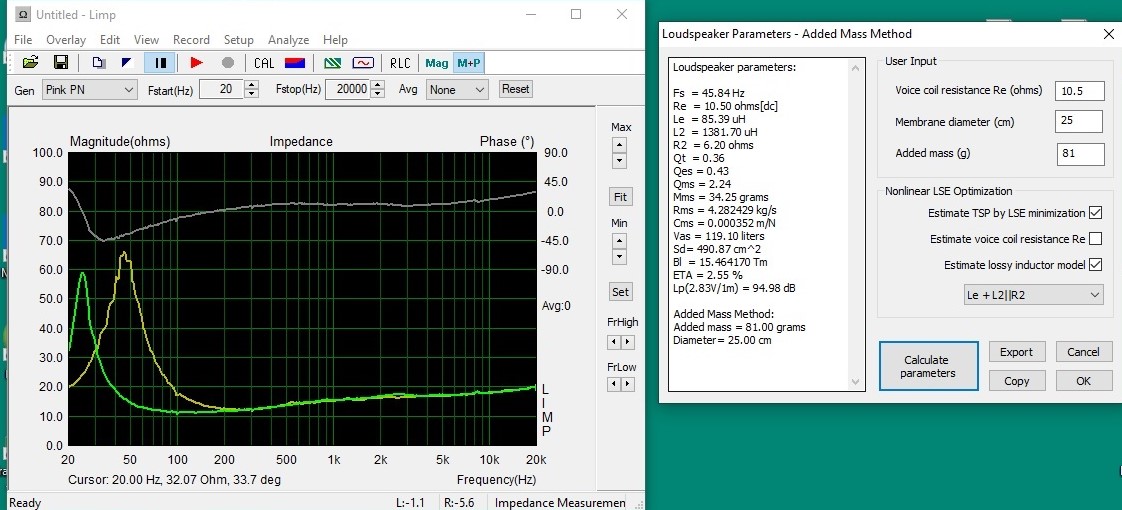Increase Fstop with the up arrow
The width and height of the screenshot is (1122, 510).
point(378,85)
